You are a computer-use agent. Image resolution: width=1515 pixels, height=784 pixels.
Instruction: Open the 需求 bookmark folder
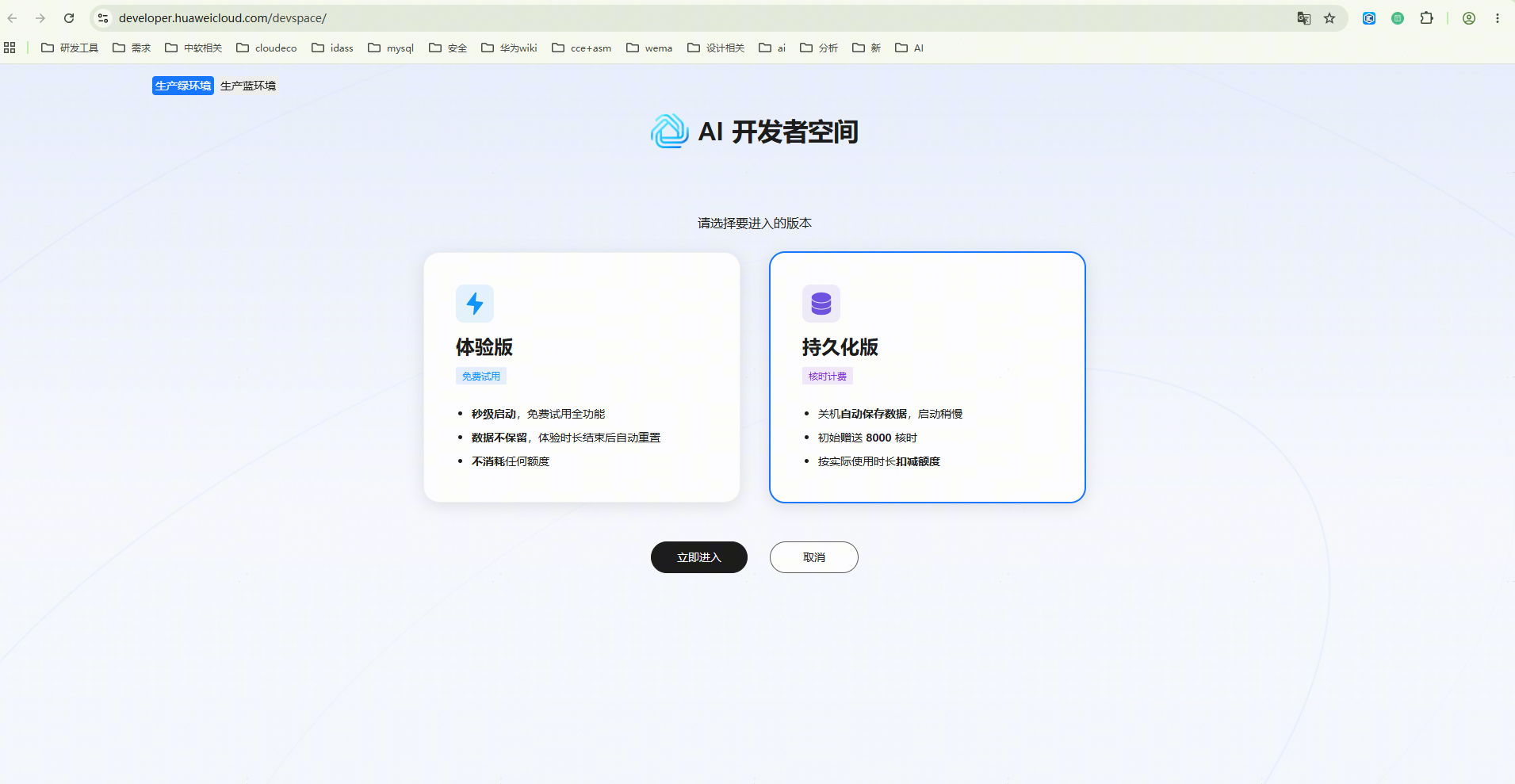132,48
